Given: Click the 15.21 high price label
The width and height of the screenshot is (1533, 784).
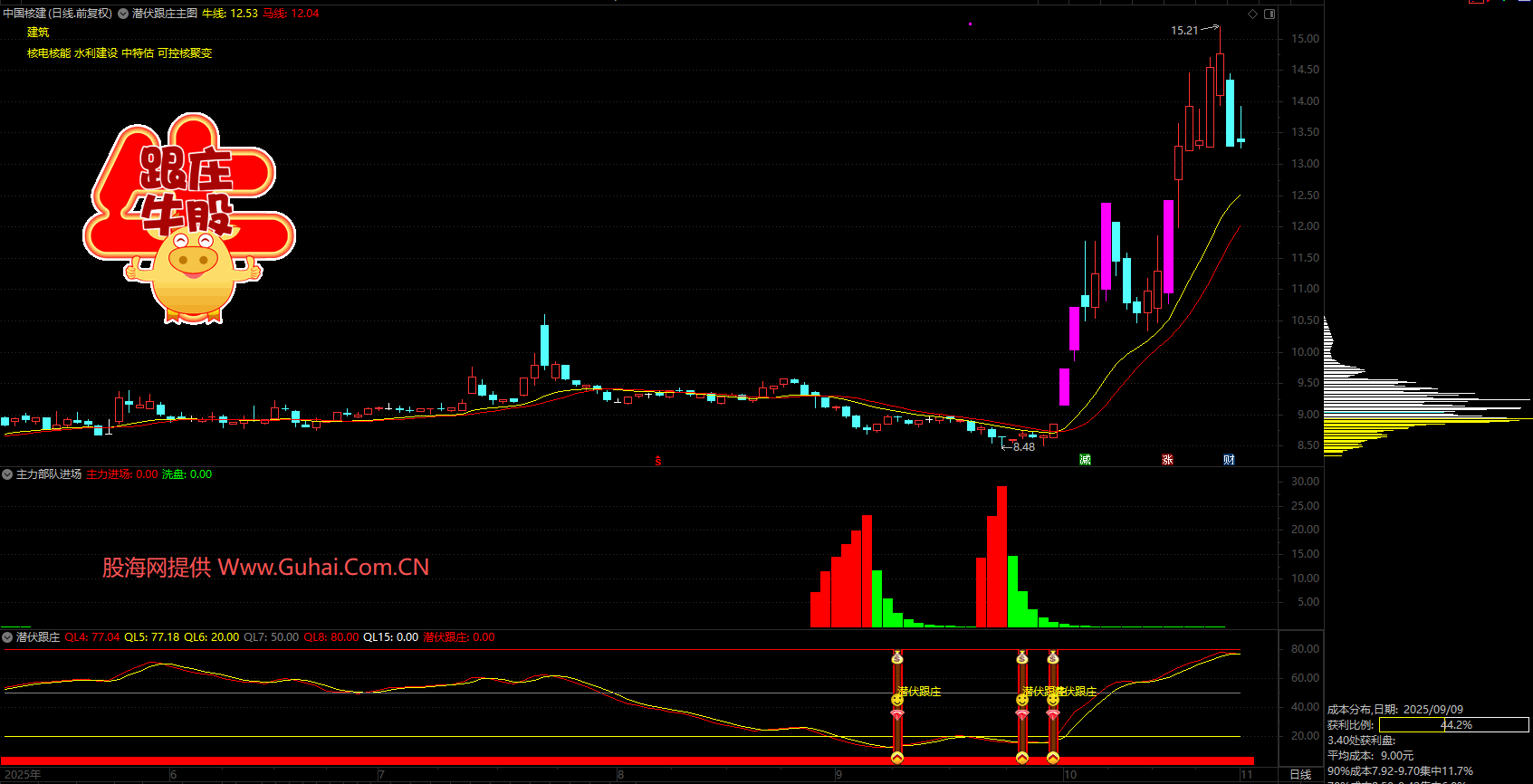Looking at the screenshot, I should (1184, 31).
